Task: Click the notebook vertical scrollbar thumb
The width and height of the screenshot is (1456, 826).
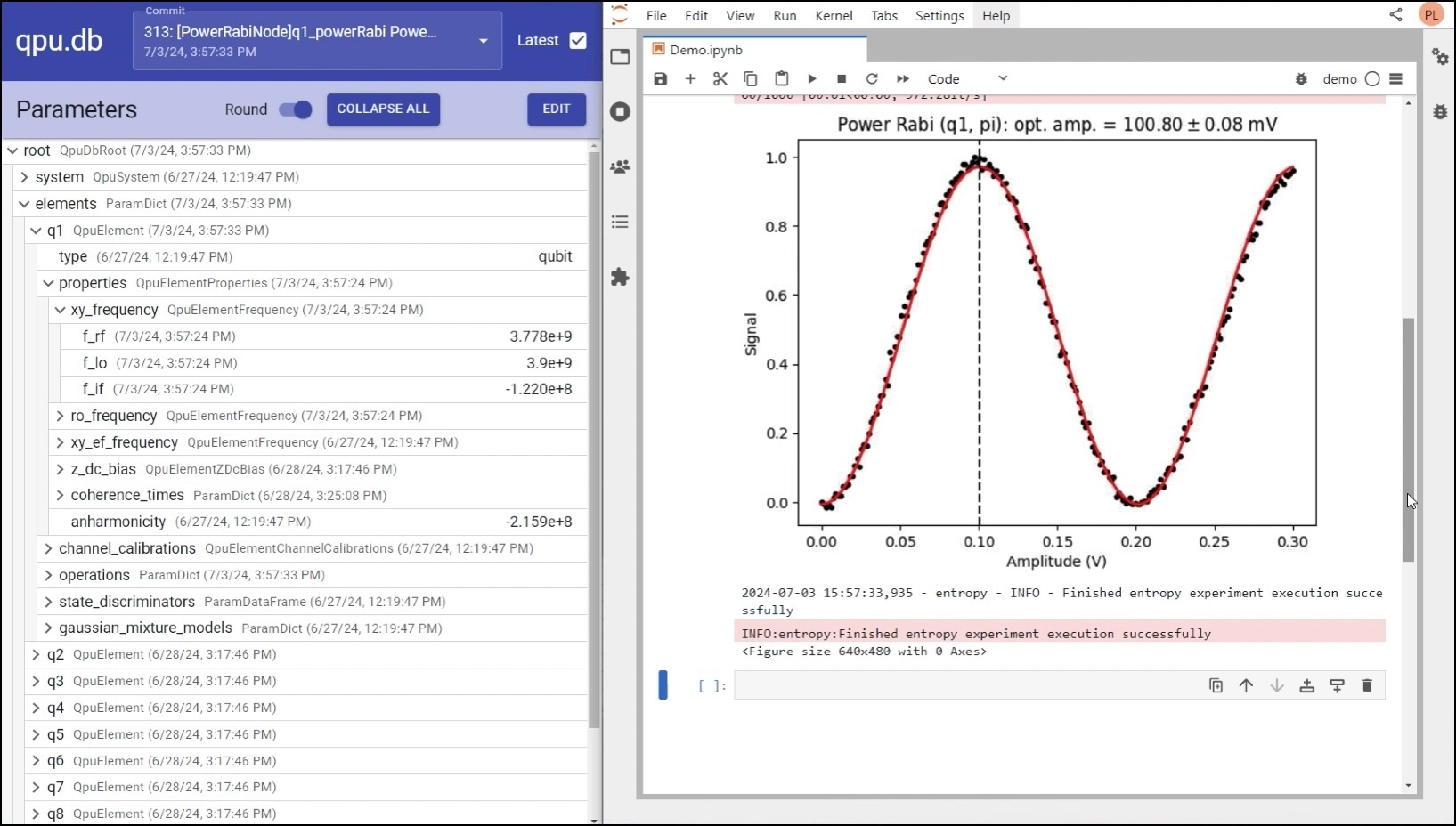Action: click(x=1408, y=440)
